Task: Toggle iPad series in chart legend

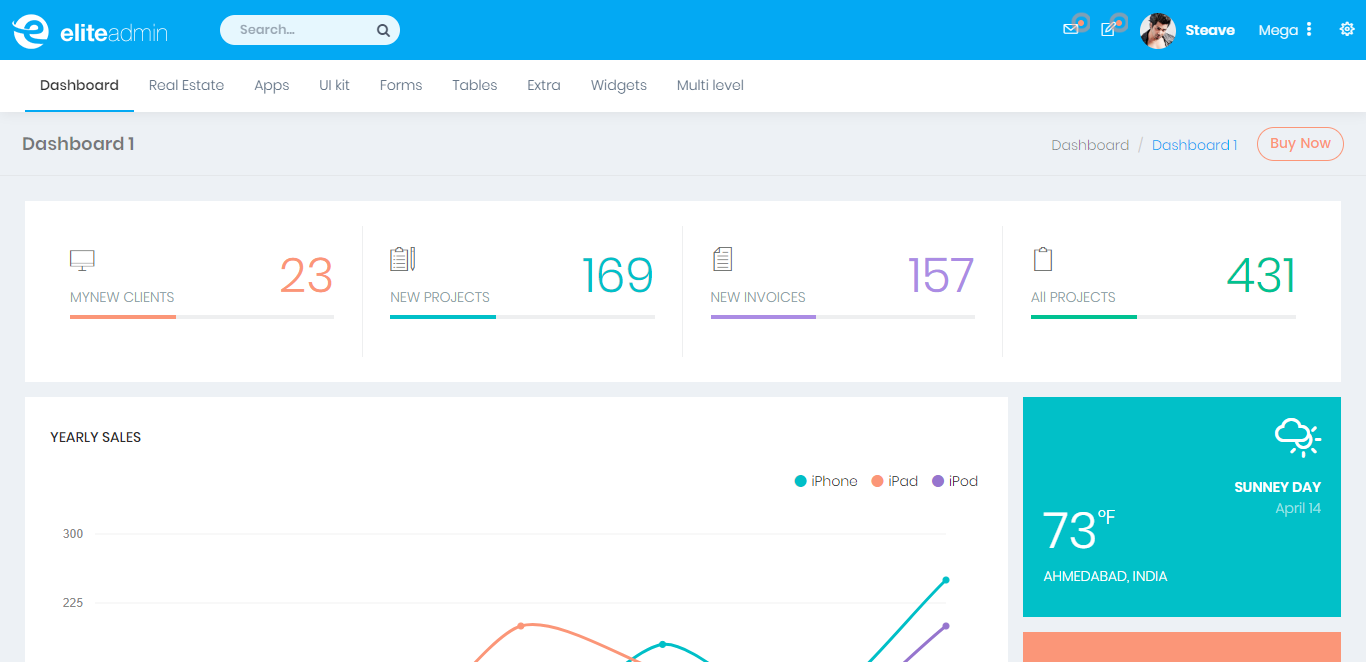Action: 895,481
